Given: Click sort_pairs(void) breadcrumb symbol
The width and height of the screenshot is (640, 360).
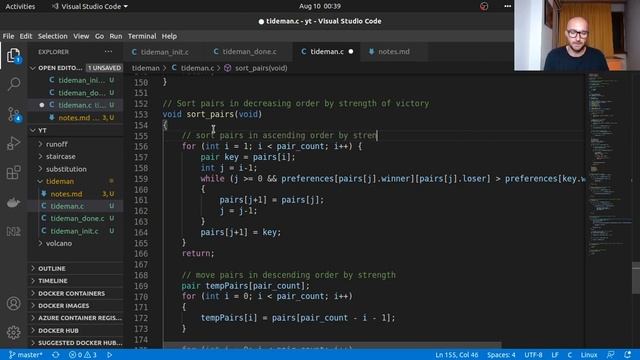Looking at the screenshot, I should pyautogui.click(x=256, y=68).
